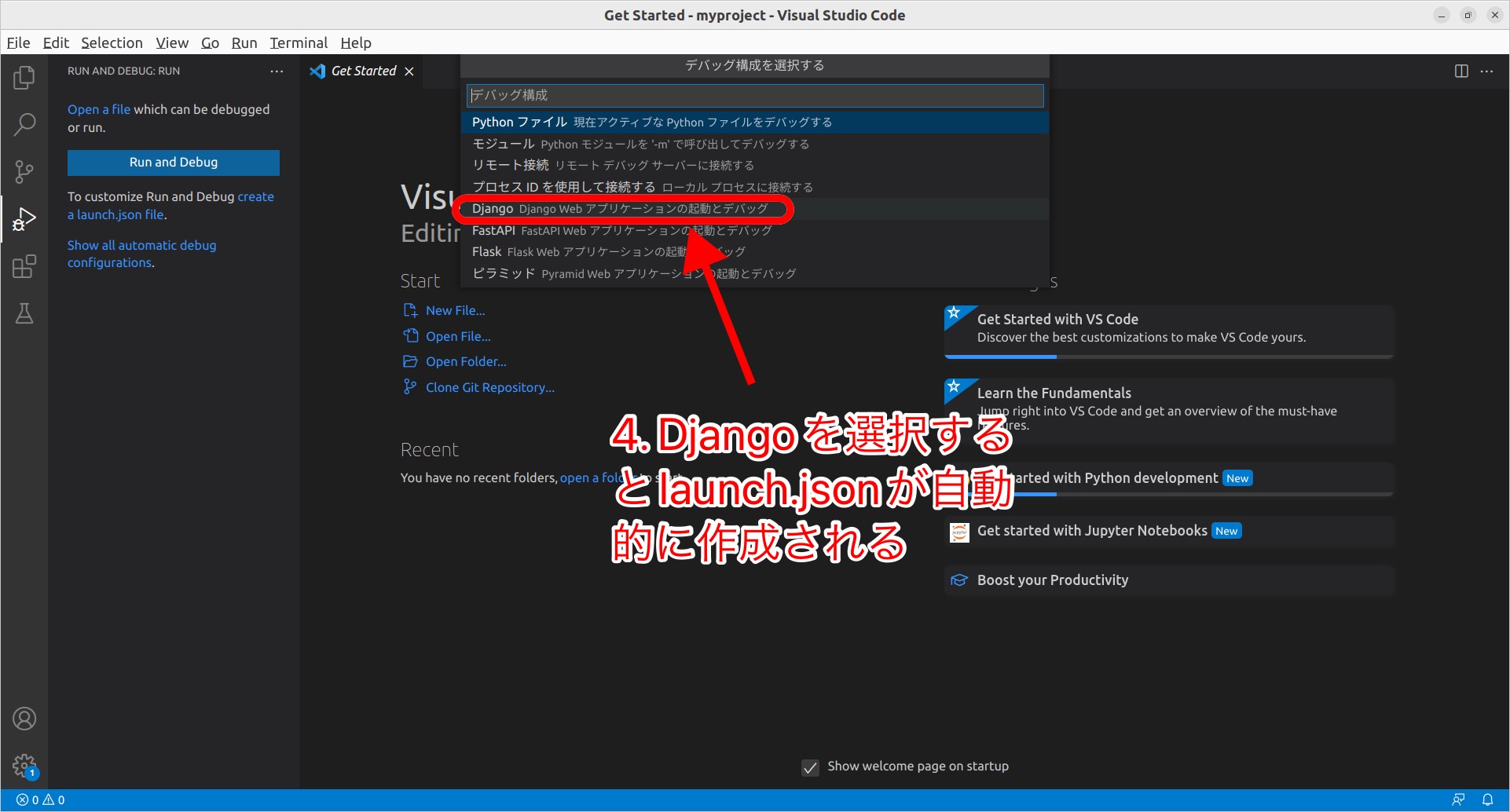
Task: Open the Explorer icon in the activity bar
Action: point(24,77)
